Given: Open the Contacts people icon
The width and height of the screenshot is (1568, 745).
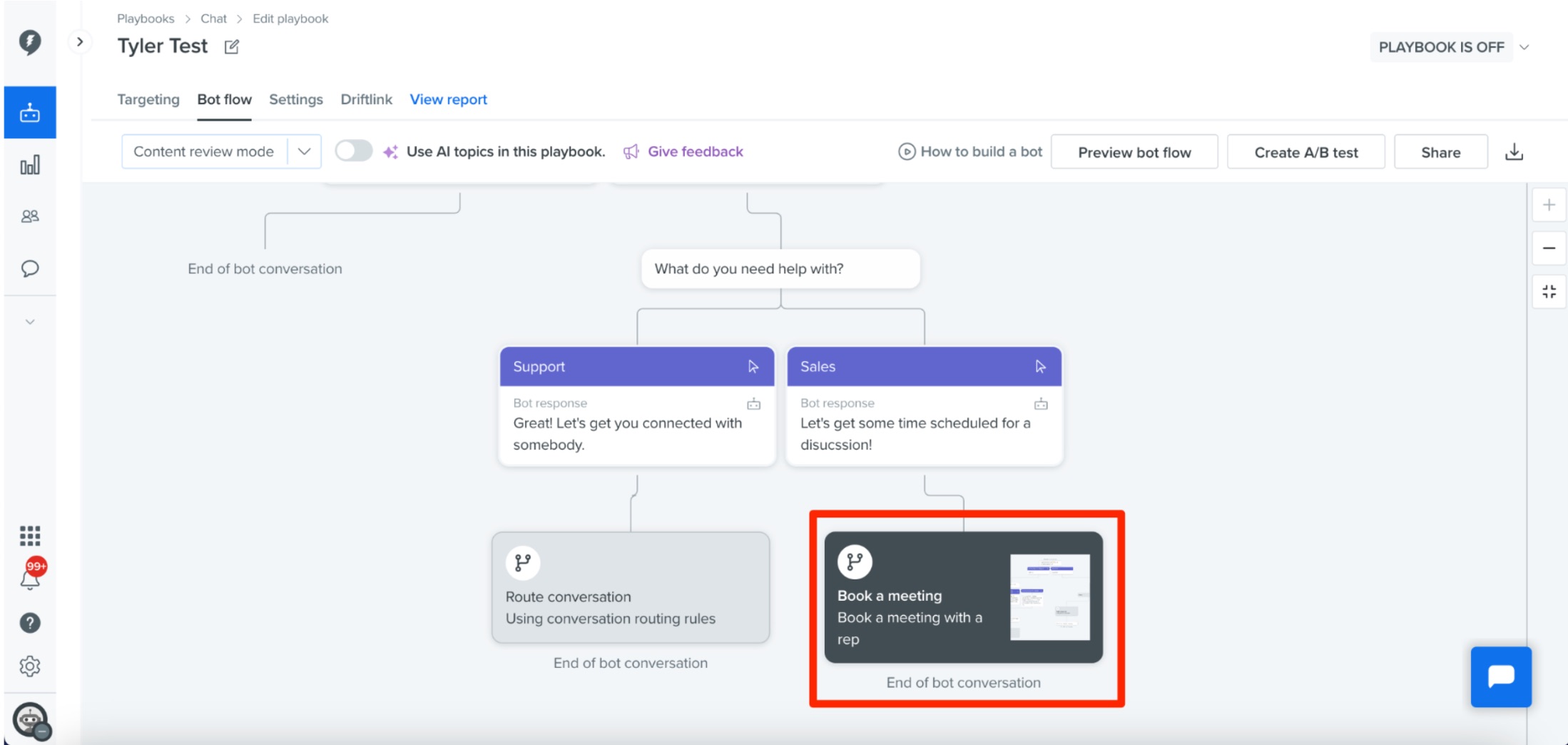Looking at the screenshot, I should (30, 216).
